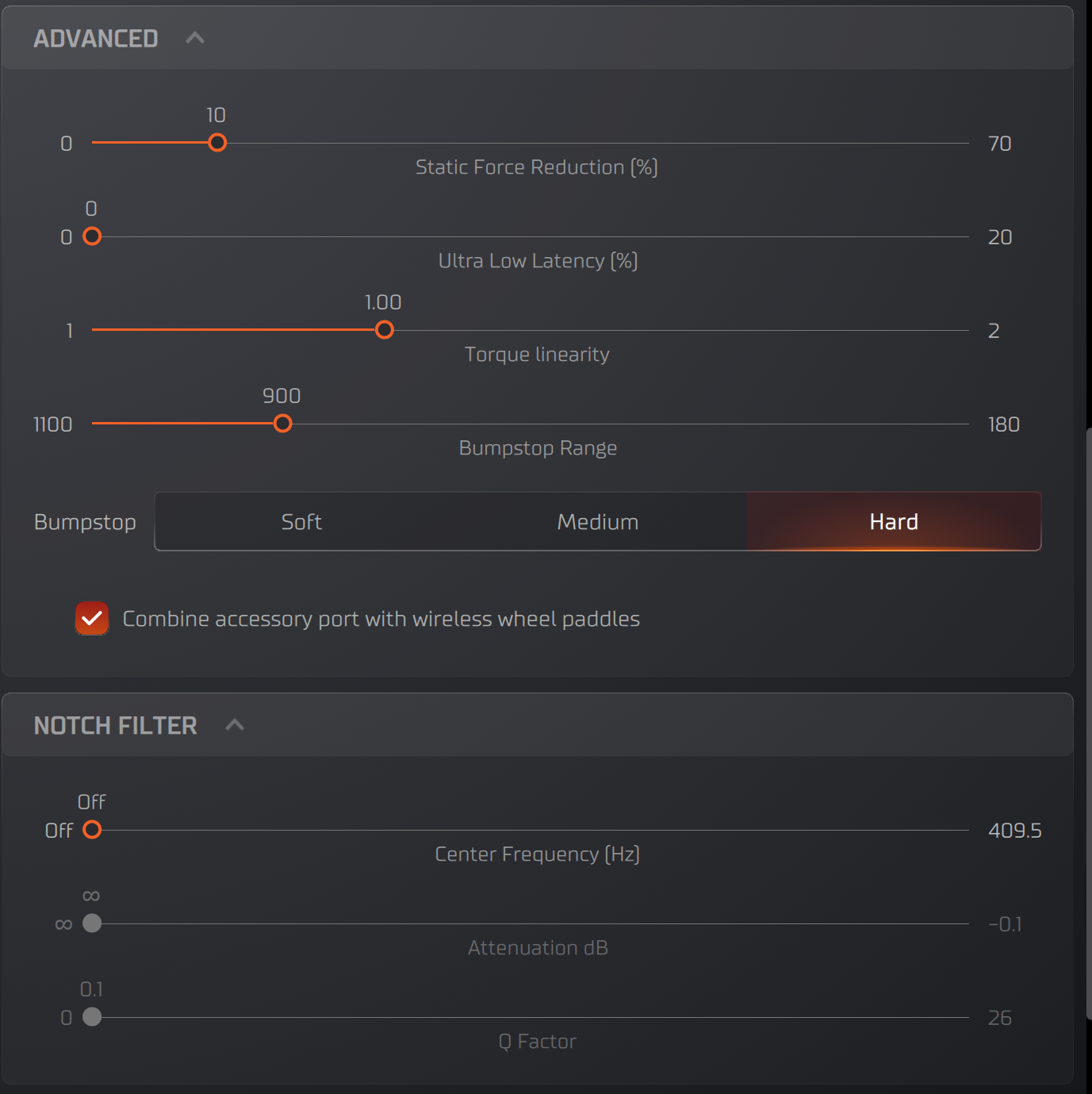The image size is (1092, 1094).
Task: Select Soft bumpstop option
Action: (301, 522)
